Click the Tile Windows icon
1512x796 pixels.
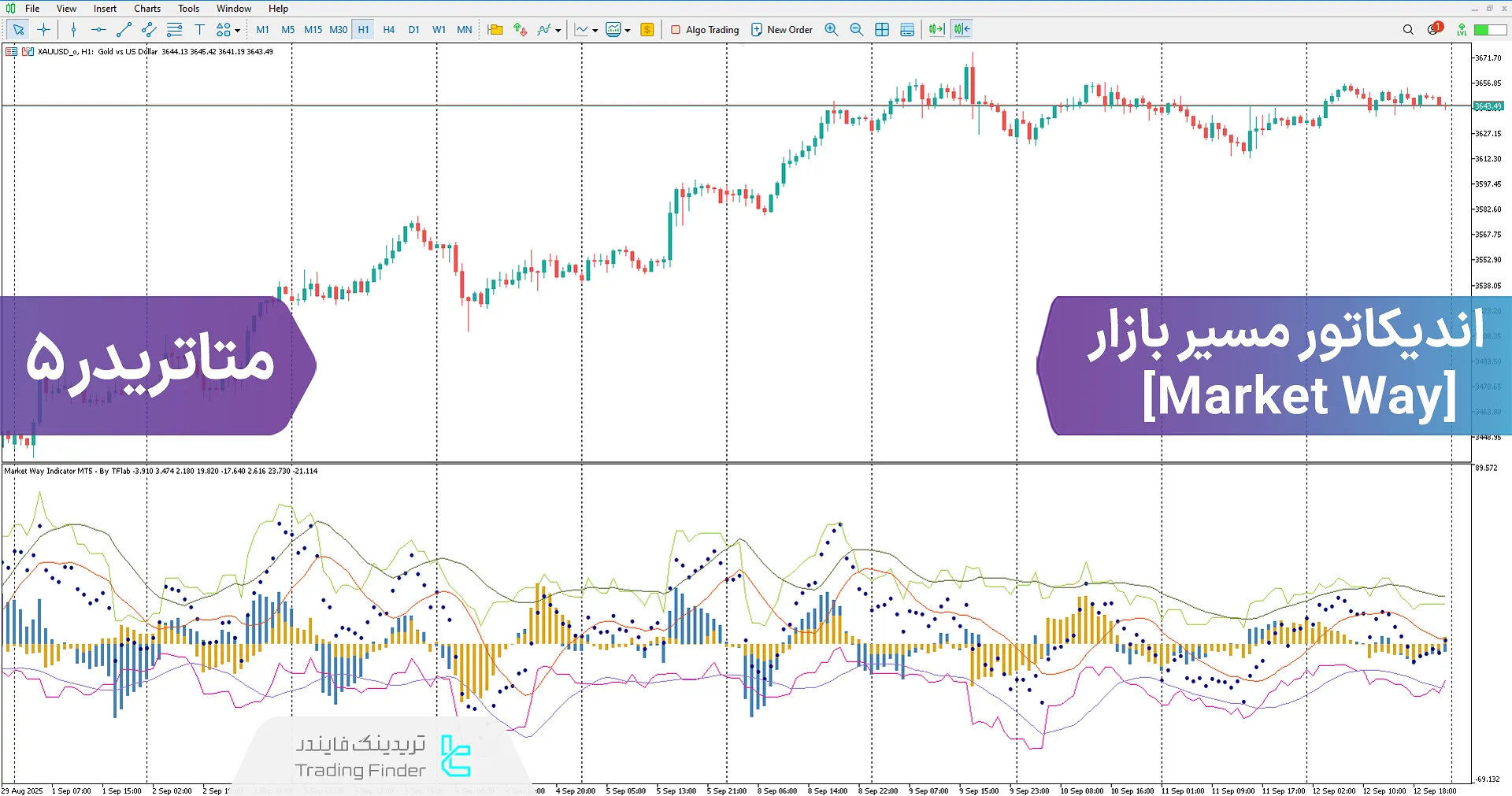click(882, 29)
